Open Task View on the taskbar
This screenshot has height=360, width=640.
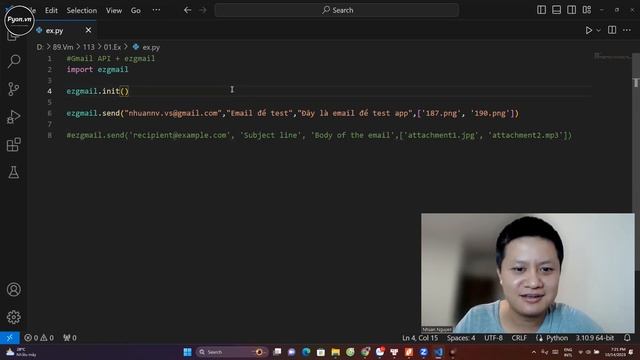[277, 352]
